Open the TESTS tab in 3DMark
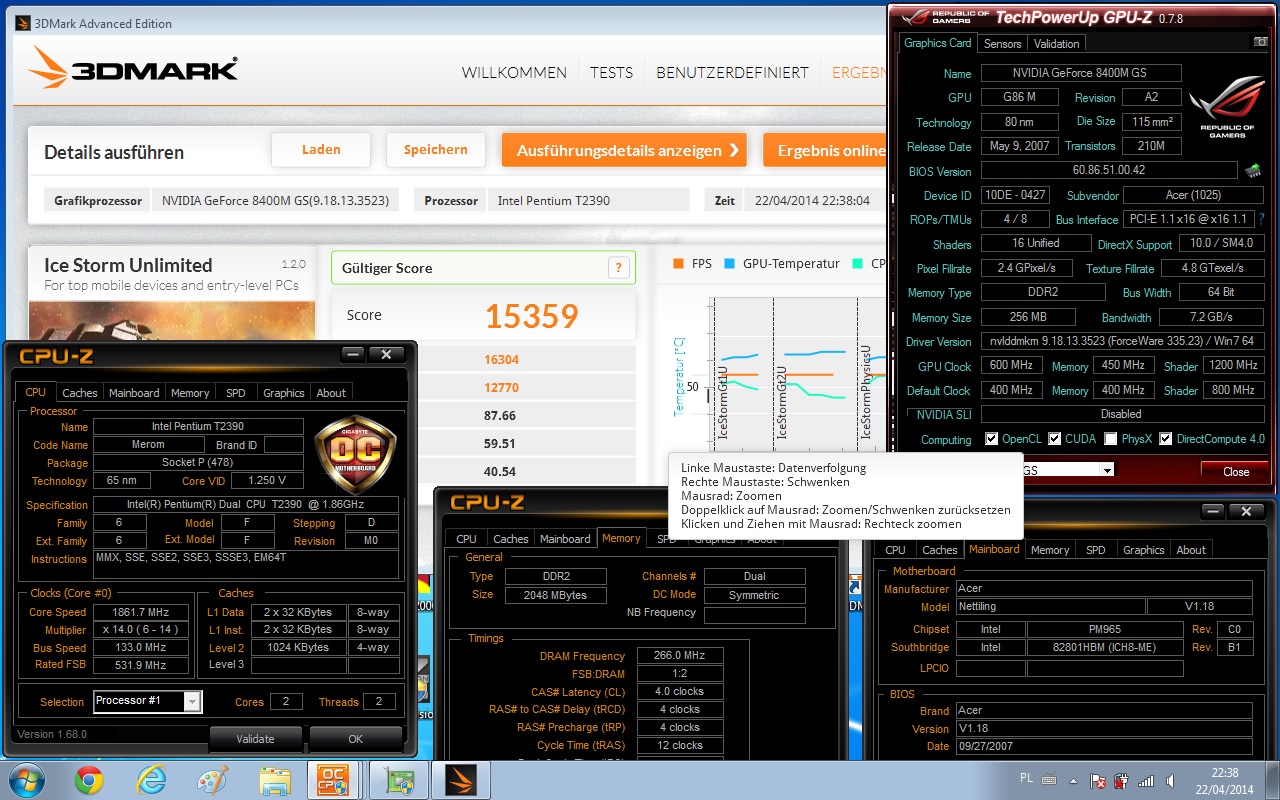 [x=611, y=73]
